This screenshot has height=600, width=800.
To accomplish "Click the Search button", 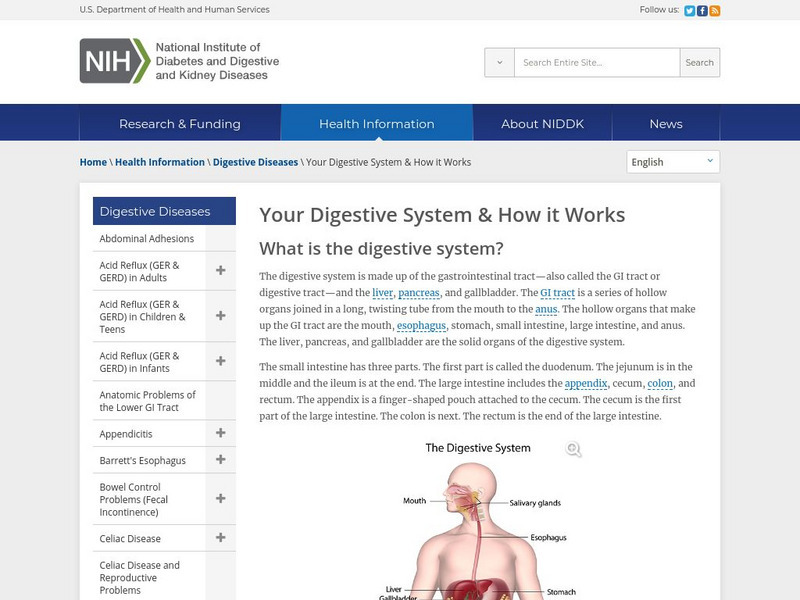I will (x=698, y=62).
